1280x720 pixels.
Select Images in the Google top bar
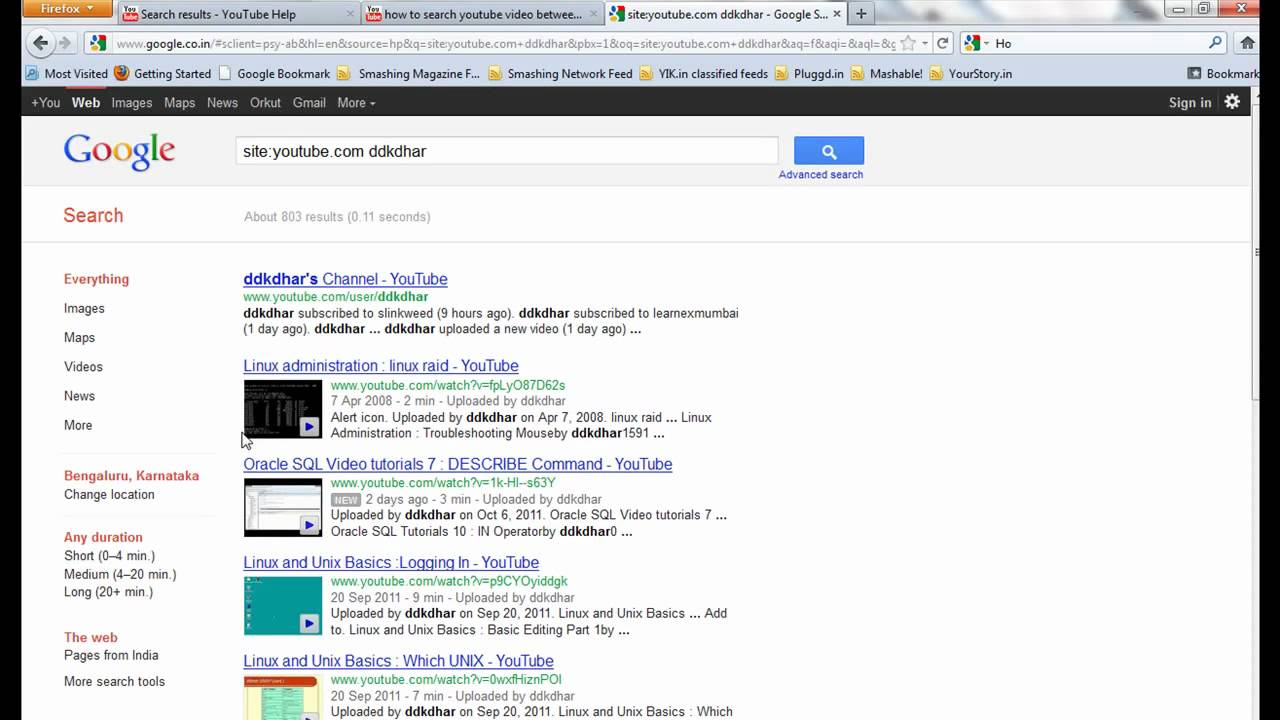tap(132, 103)
